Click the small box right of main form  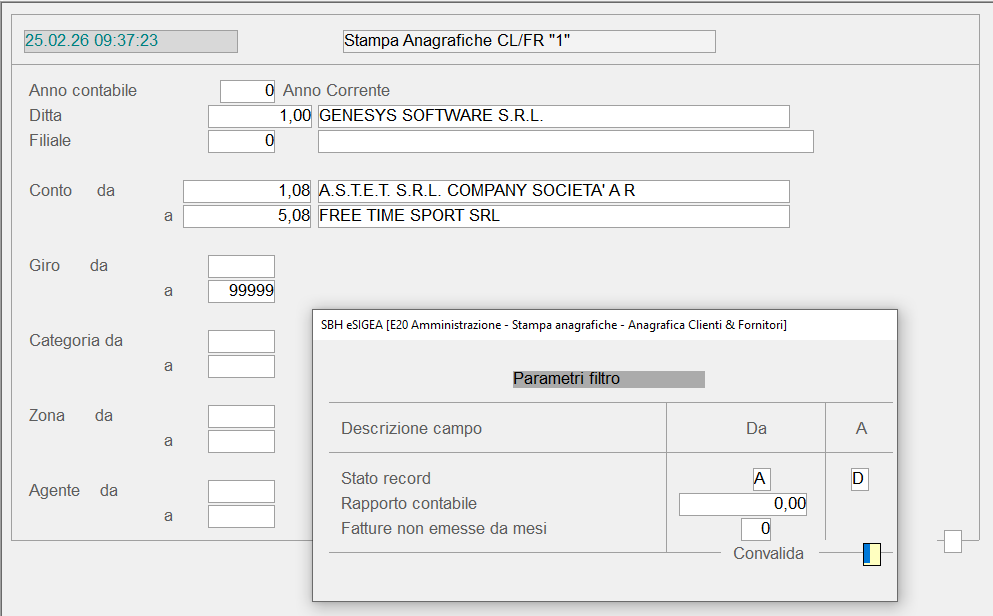(953, 541)
